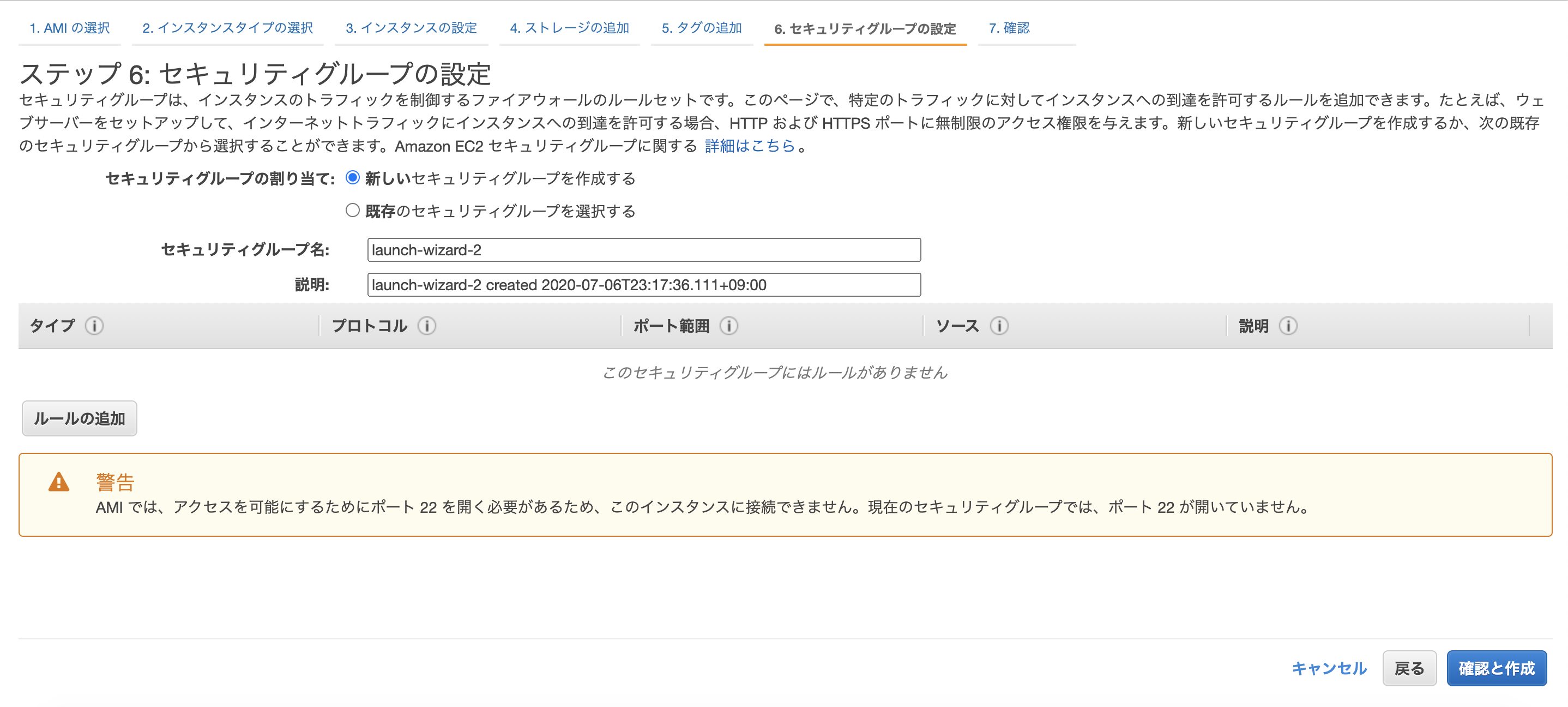This screenshot has width=1568, height=707.
Task: Open 4. ストレージの追加 tab
Action: tap(570, 28)
